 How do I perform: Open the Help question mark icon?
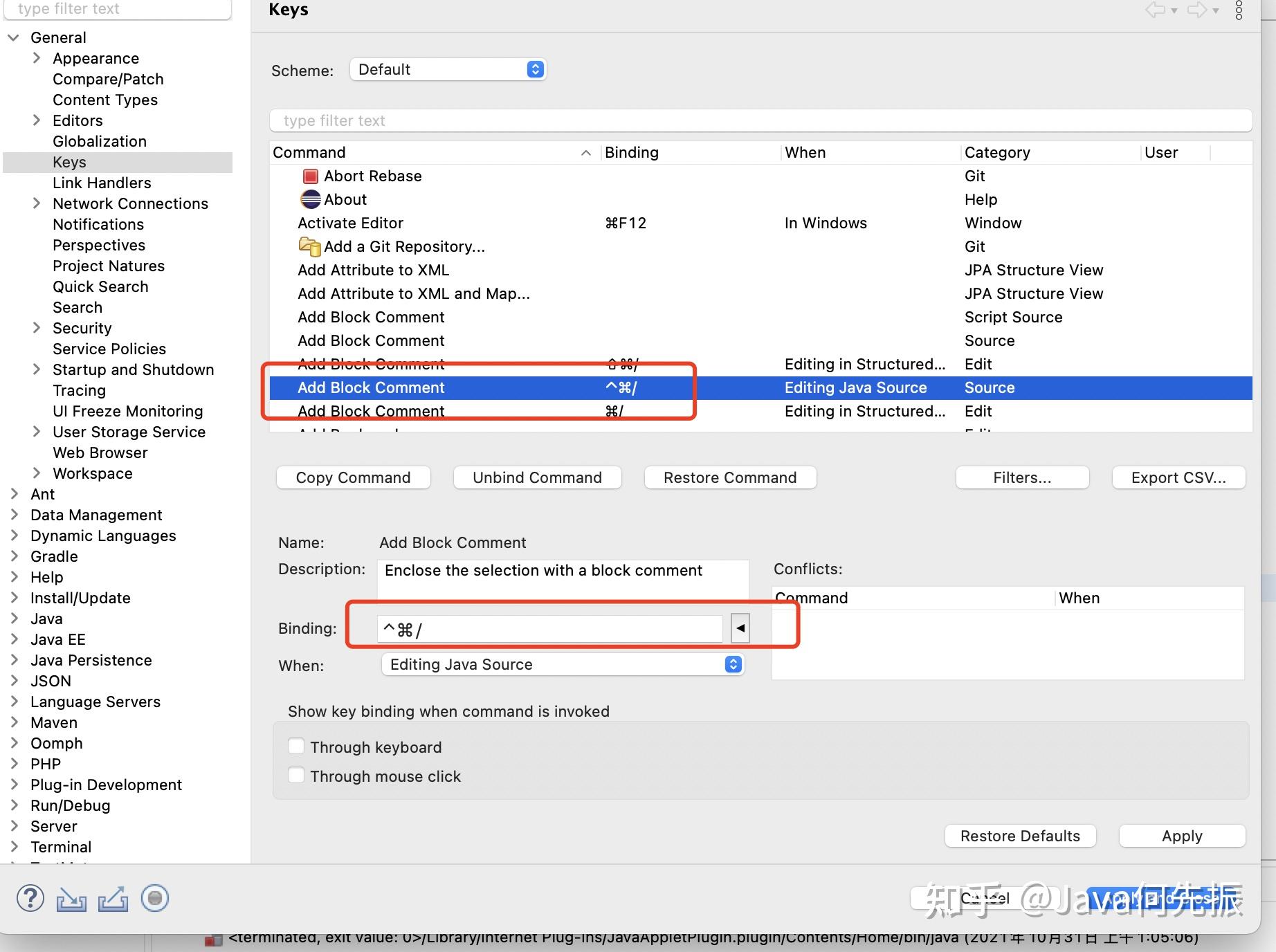[x=30, y=898]
